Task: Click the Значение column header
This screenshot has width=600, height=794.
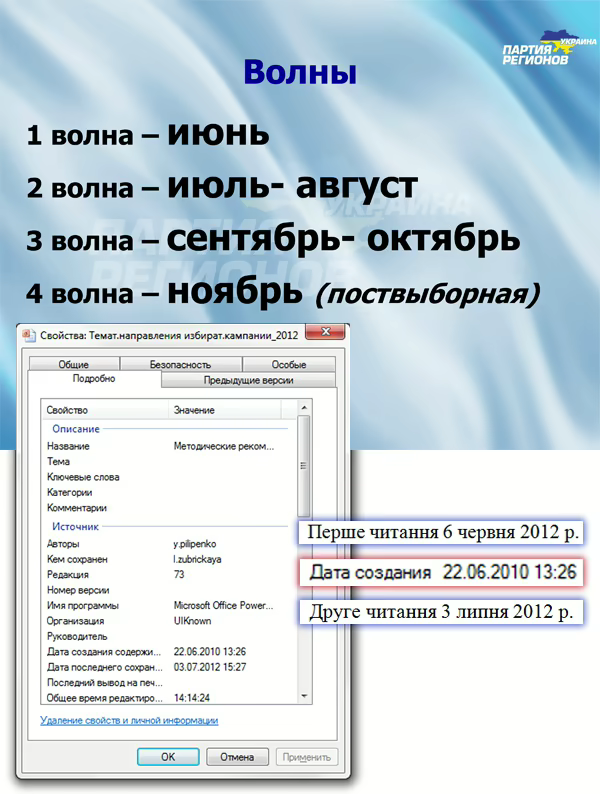Action: click(230, 410)
